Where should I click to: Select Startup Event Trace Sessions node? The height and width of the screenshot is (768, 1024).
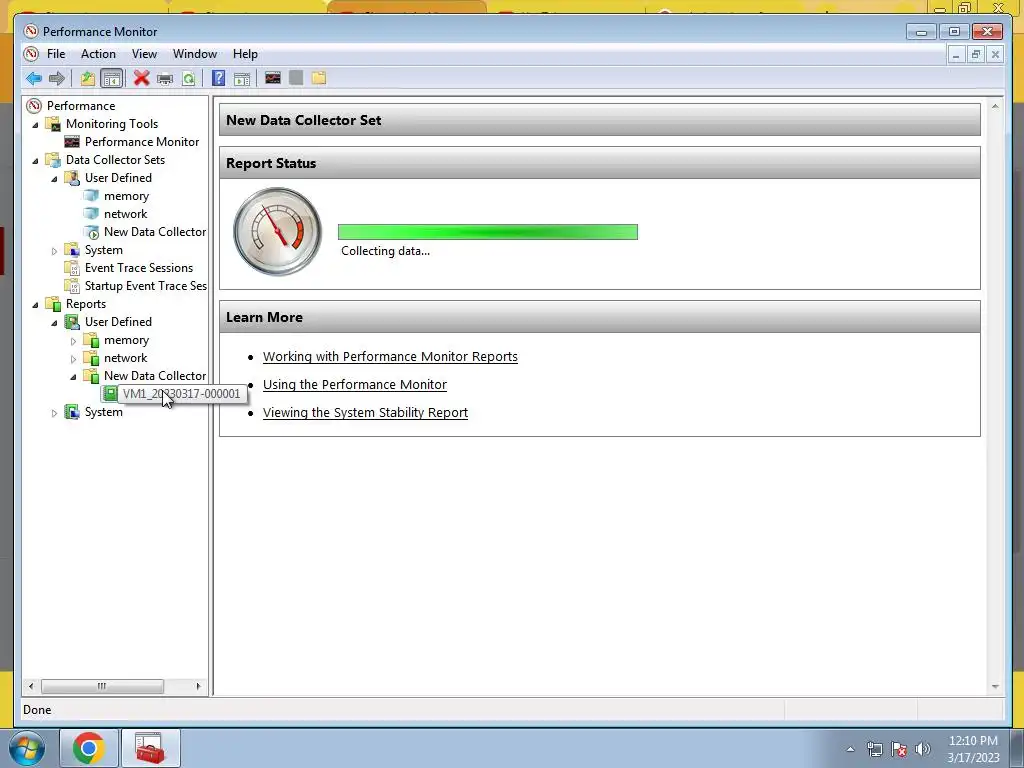click(146, 286)
